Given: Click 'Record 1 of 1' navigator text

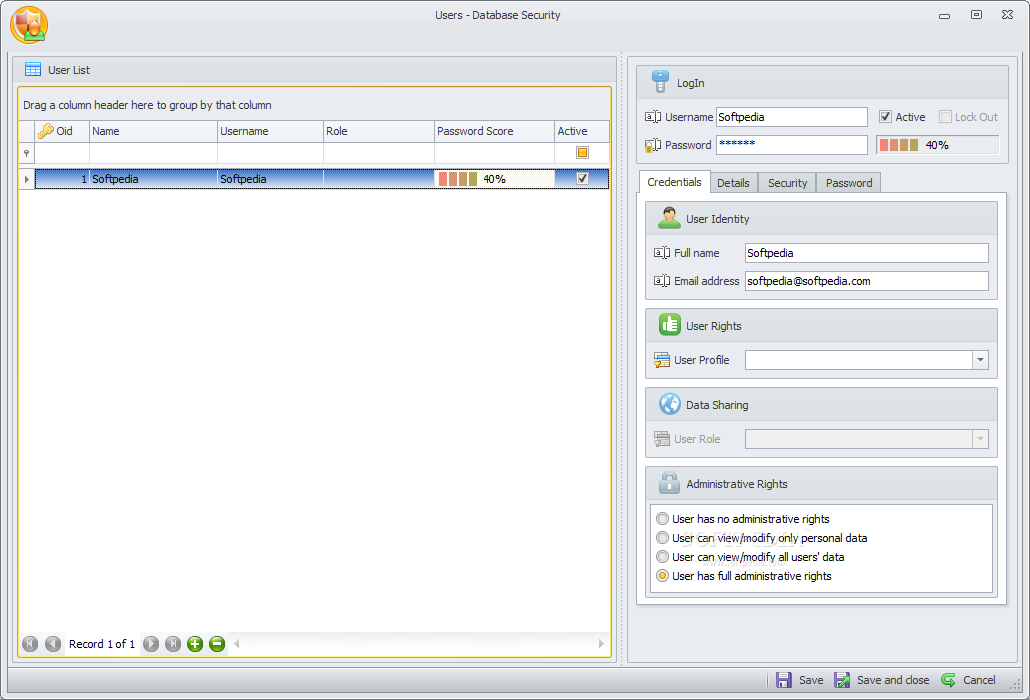Looking at the screenshot, I should click(102, 644).
